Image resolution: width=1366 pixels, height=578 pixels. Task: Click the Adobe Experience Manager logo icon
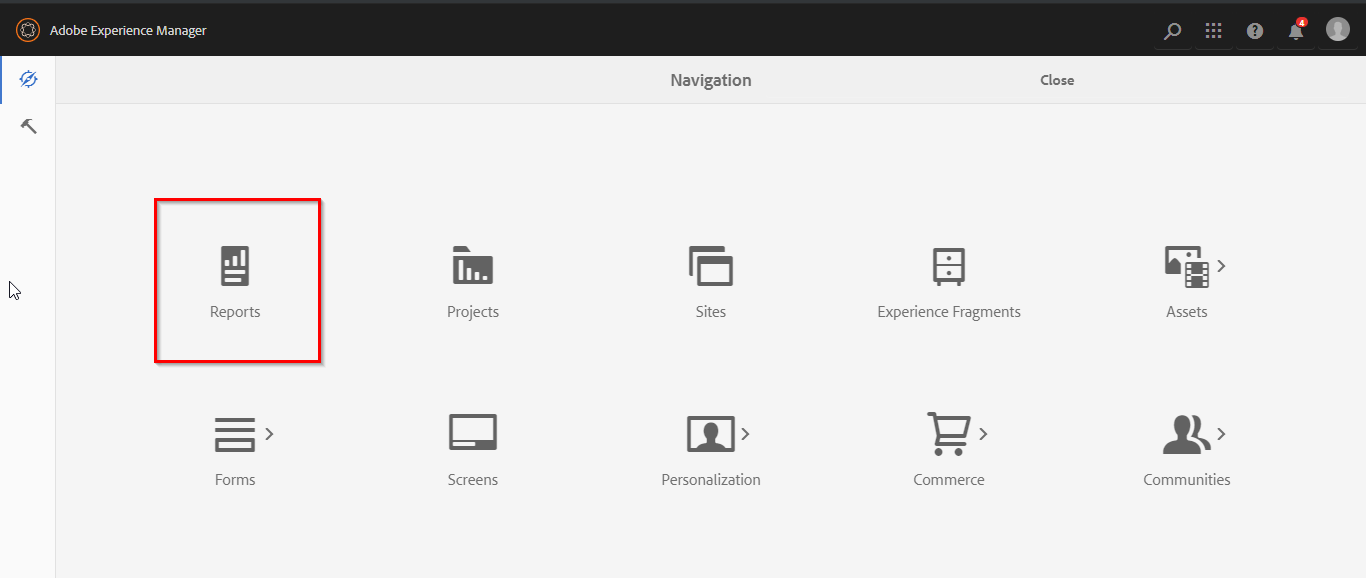28,30
